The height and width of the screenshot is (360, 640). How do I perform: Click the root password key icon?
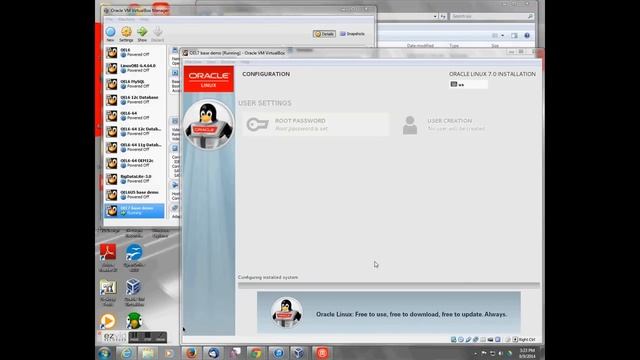(x=258, y=124)
